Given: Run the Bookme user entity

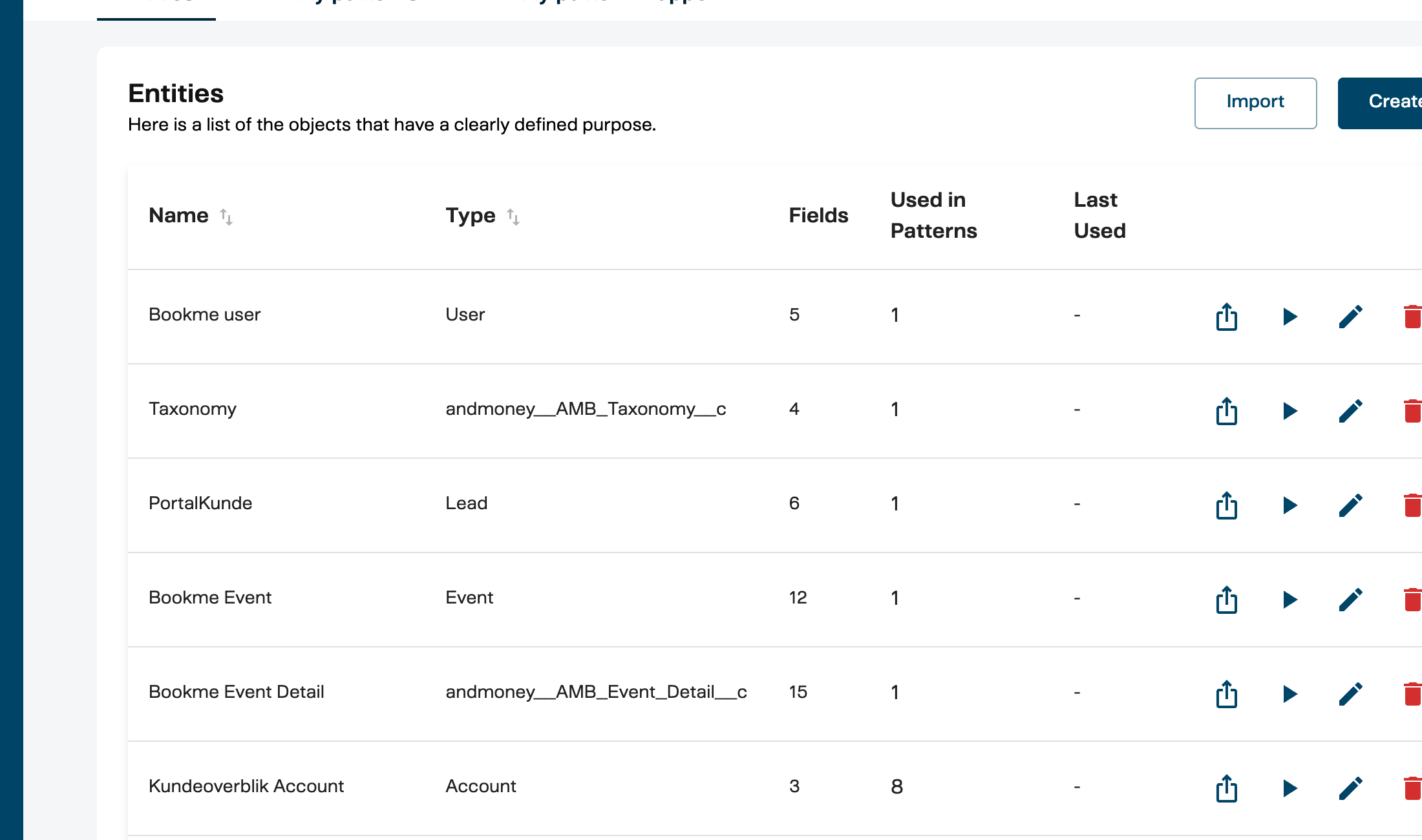Looking at the screenshot, I should click(1289, 317).
